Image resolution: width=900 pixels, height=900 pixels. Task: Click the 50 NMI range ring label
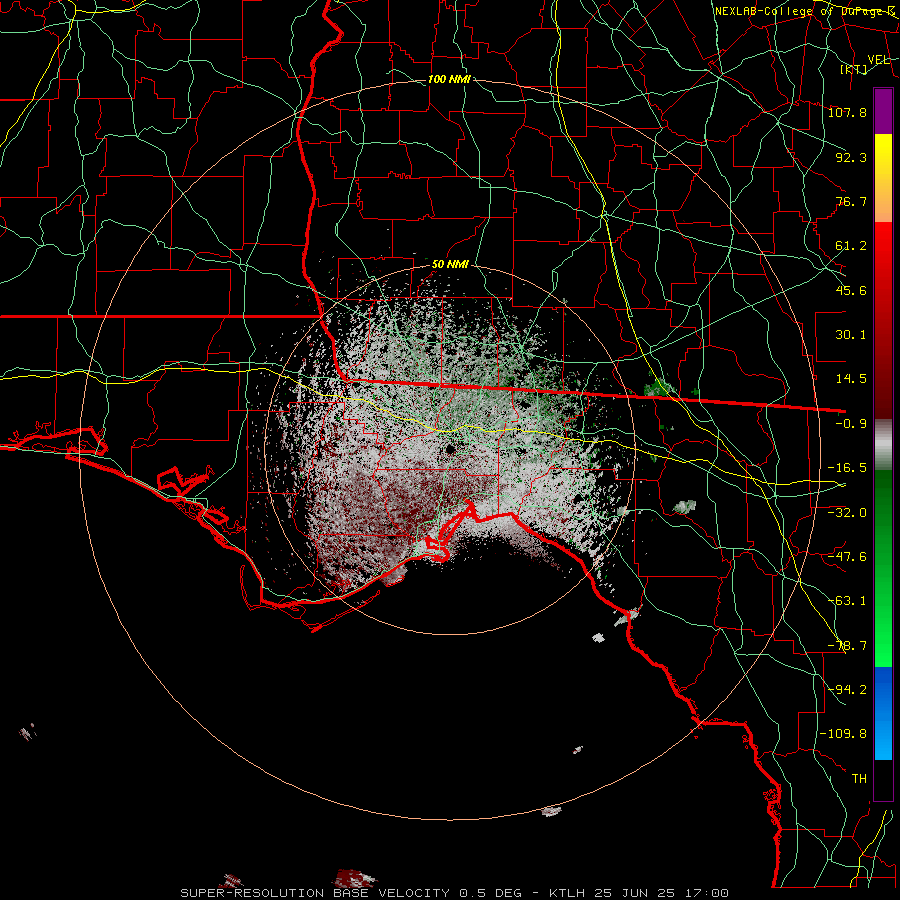(x=450, y=265)
